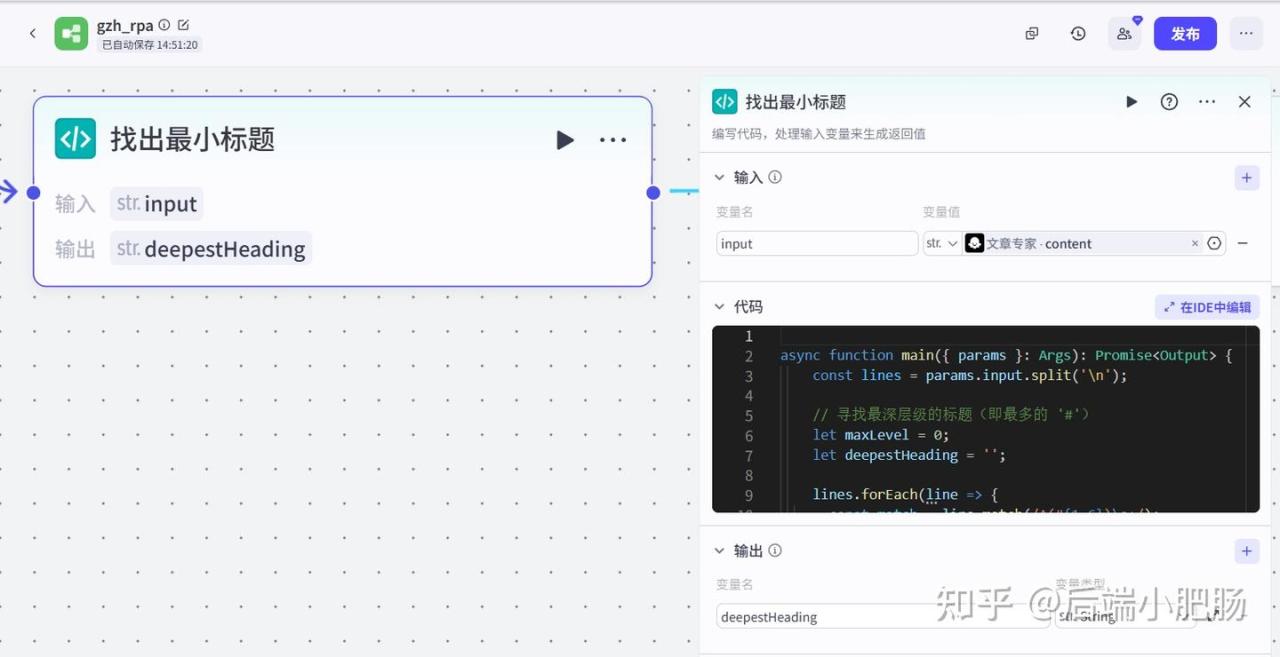
Task: Open the collaborators people icon
Action: click(x=1124, y=34)
